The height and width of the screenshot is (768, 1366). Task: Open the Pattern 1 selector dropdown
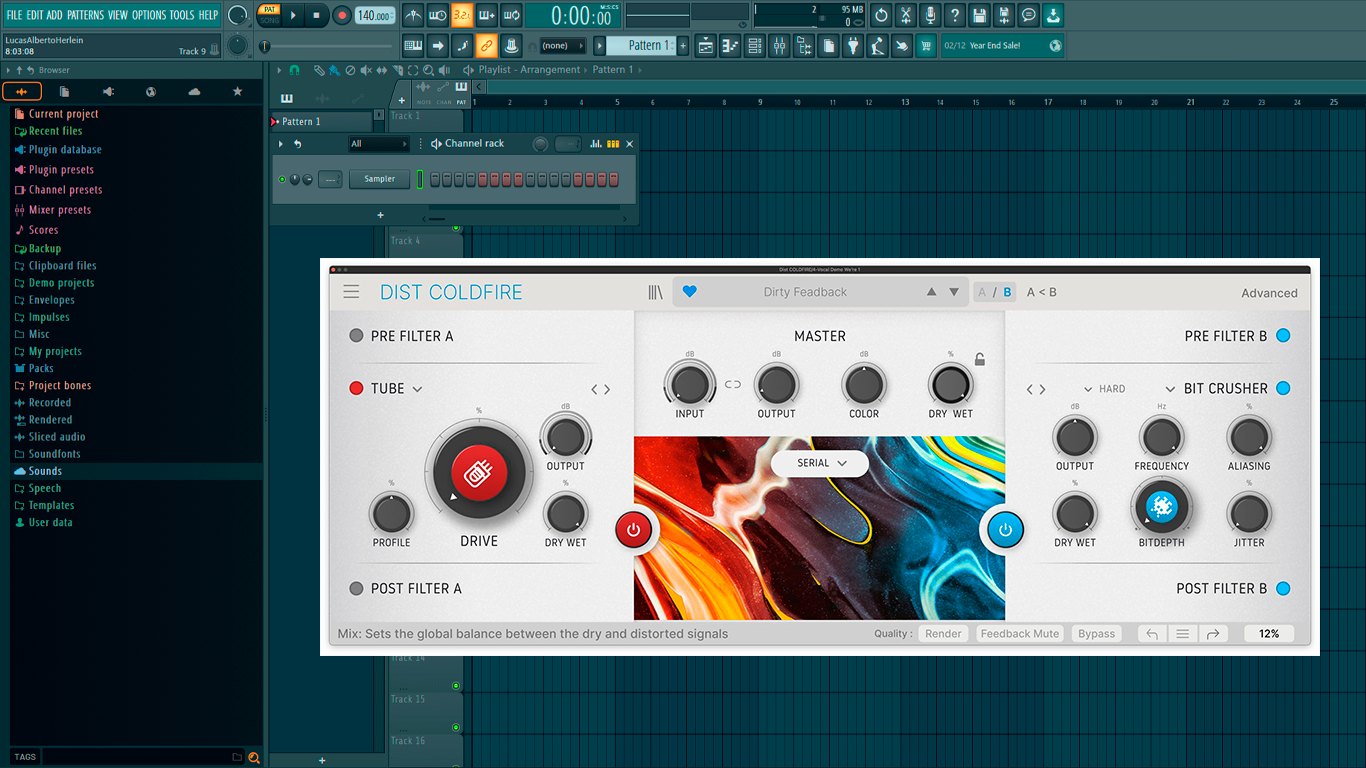(x=641, y=46)
